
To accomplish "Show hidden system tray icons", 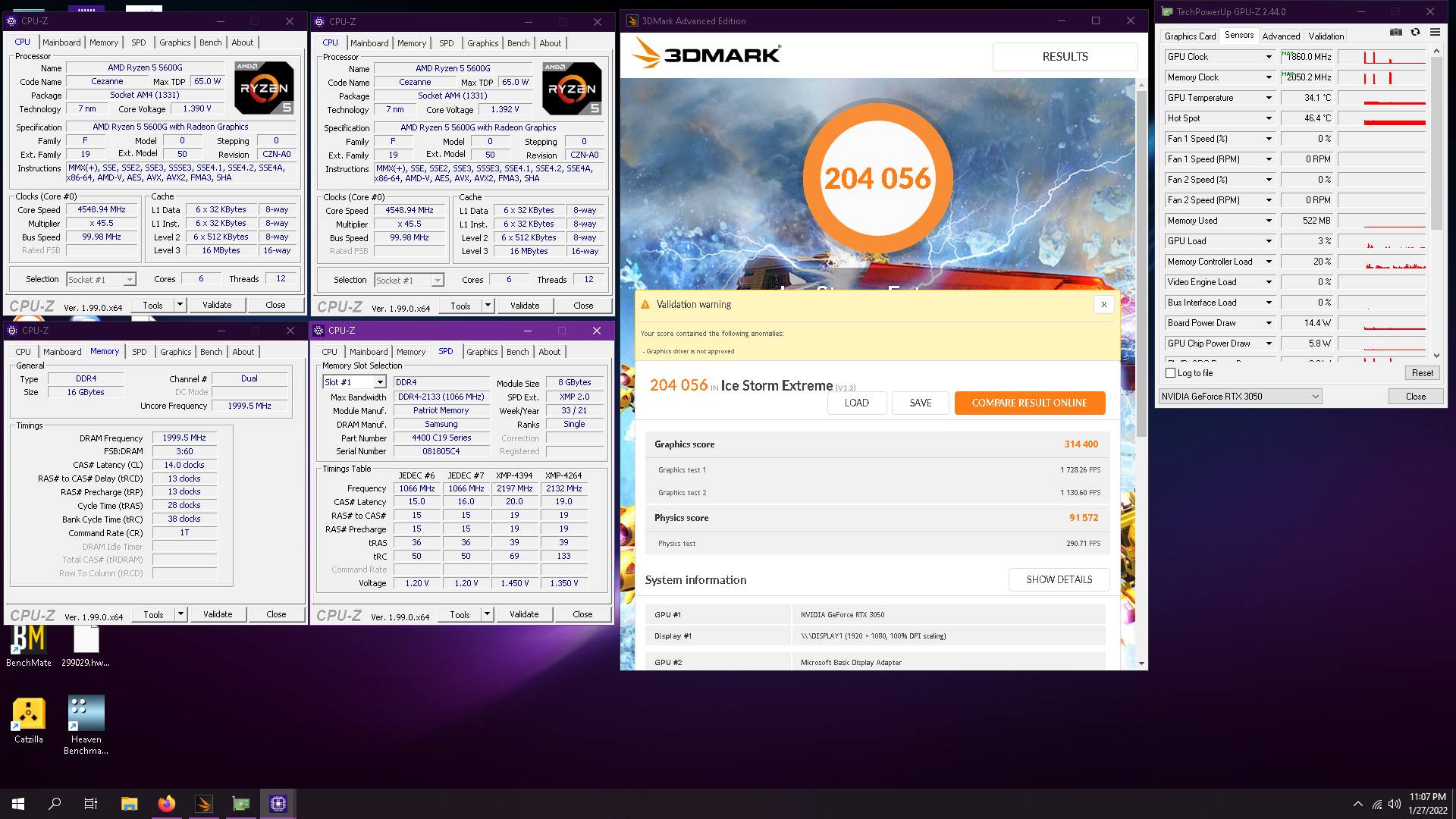I will click(x=1357, y=804).
